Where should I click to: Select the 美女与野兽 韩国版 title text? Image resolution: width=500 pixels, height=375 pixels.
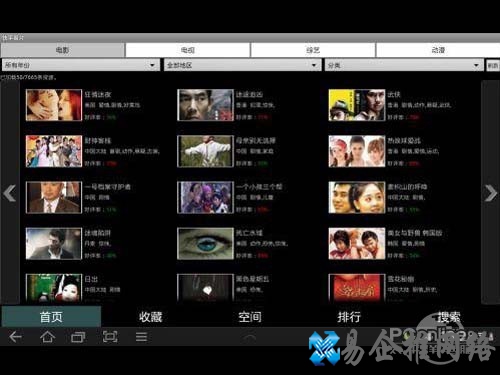(415, 233)
